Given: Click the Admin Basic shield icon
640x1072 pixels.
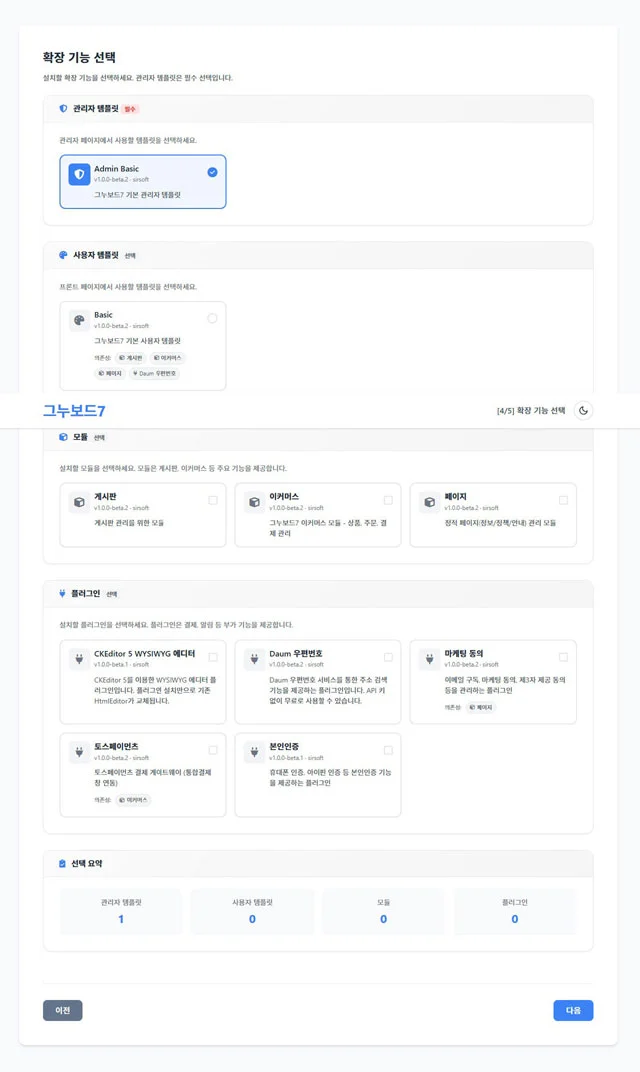Looking at the screenshot, I should [79, 174].
